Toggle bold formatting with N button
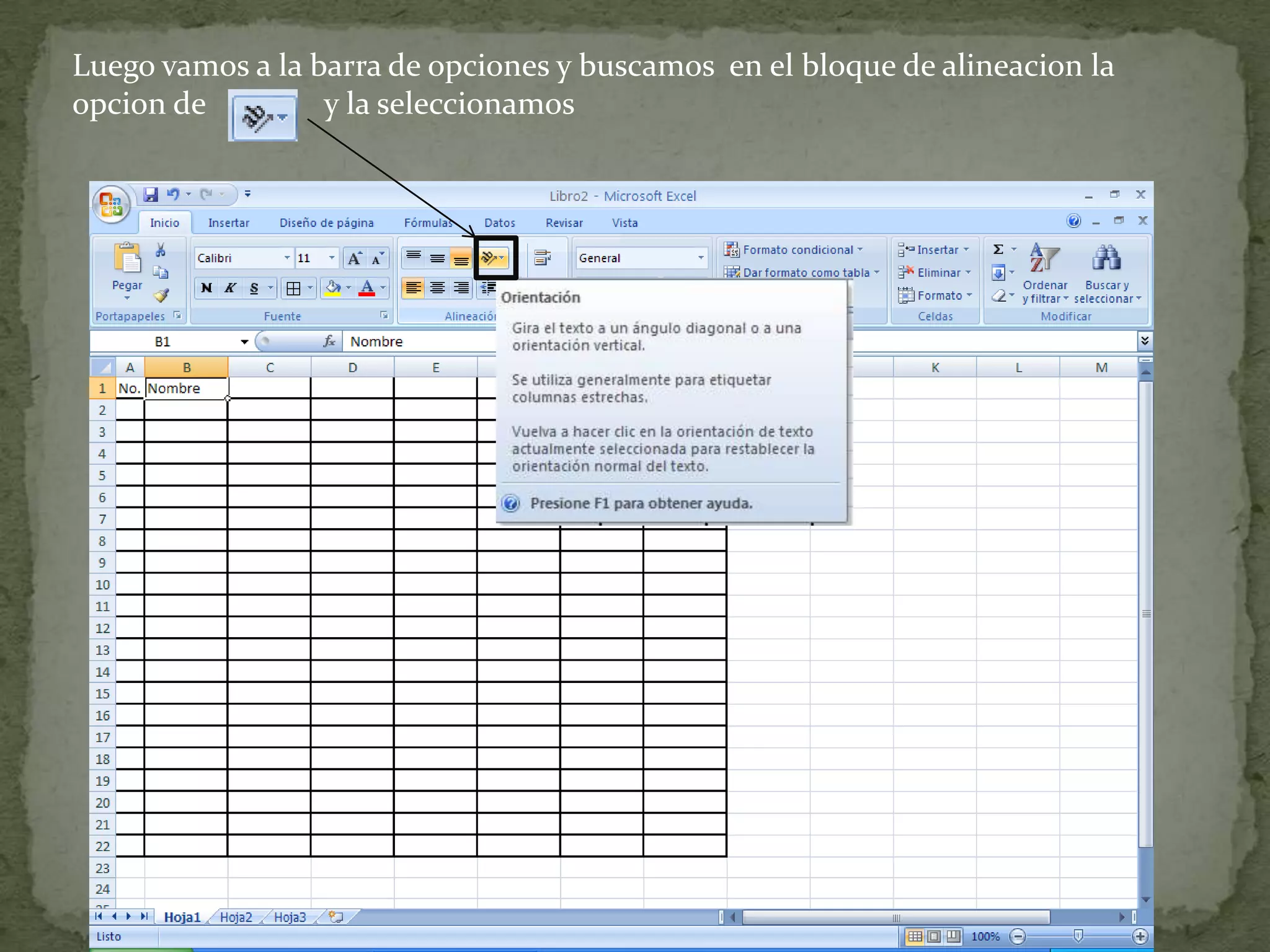Viewport: 1270px width, 952px height. [x=206, y=288]
